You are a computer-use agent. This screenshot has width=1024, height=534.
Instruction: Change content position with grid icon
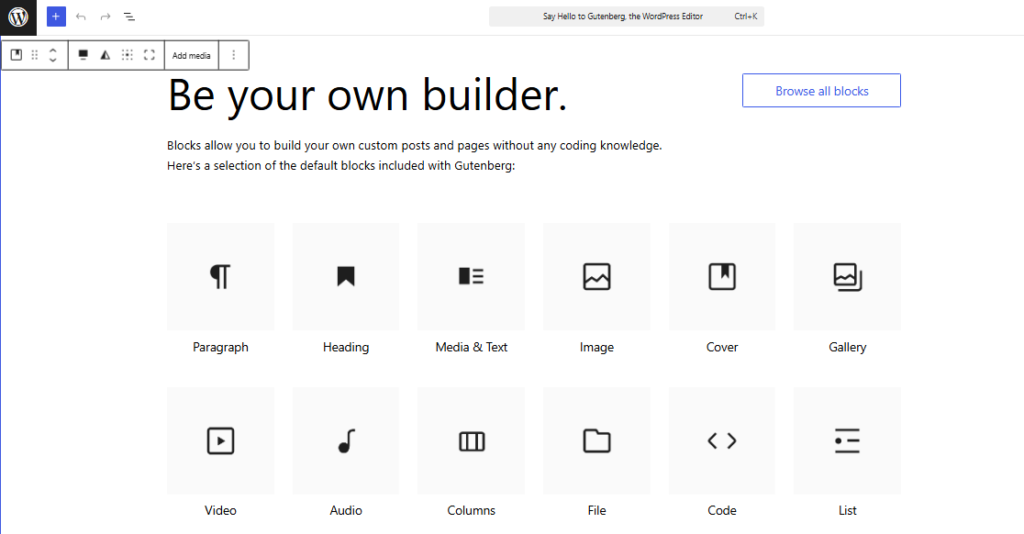click(x=127, y=55)
